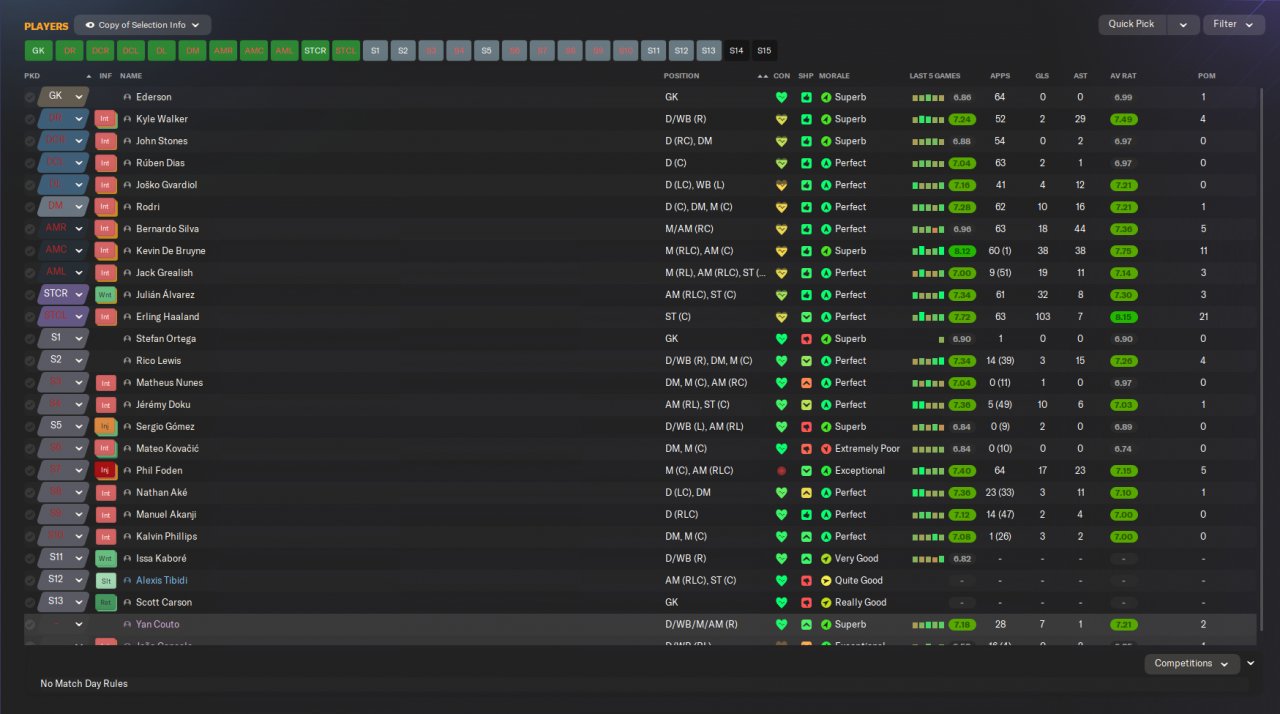Image resolution: width=1280 pixels, height=714 pixels.
Task: Open Yan Couto's empty position selector dropdown
Action: coord(64,625)
